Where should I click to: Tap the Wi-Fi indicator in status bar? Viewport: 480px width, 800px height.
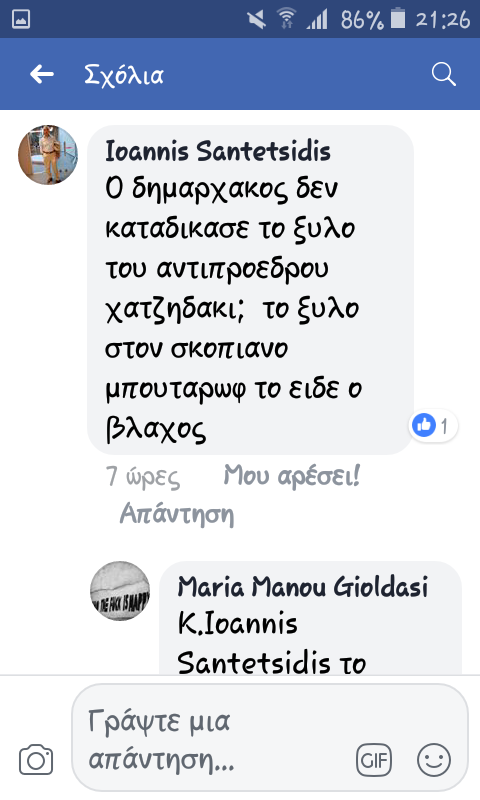point(287,19)
